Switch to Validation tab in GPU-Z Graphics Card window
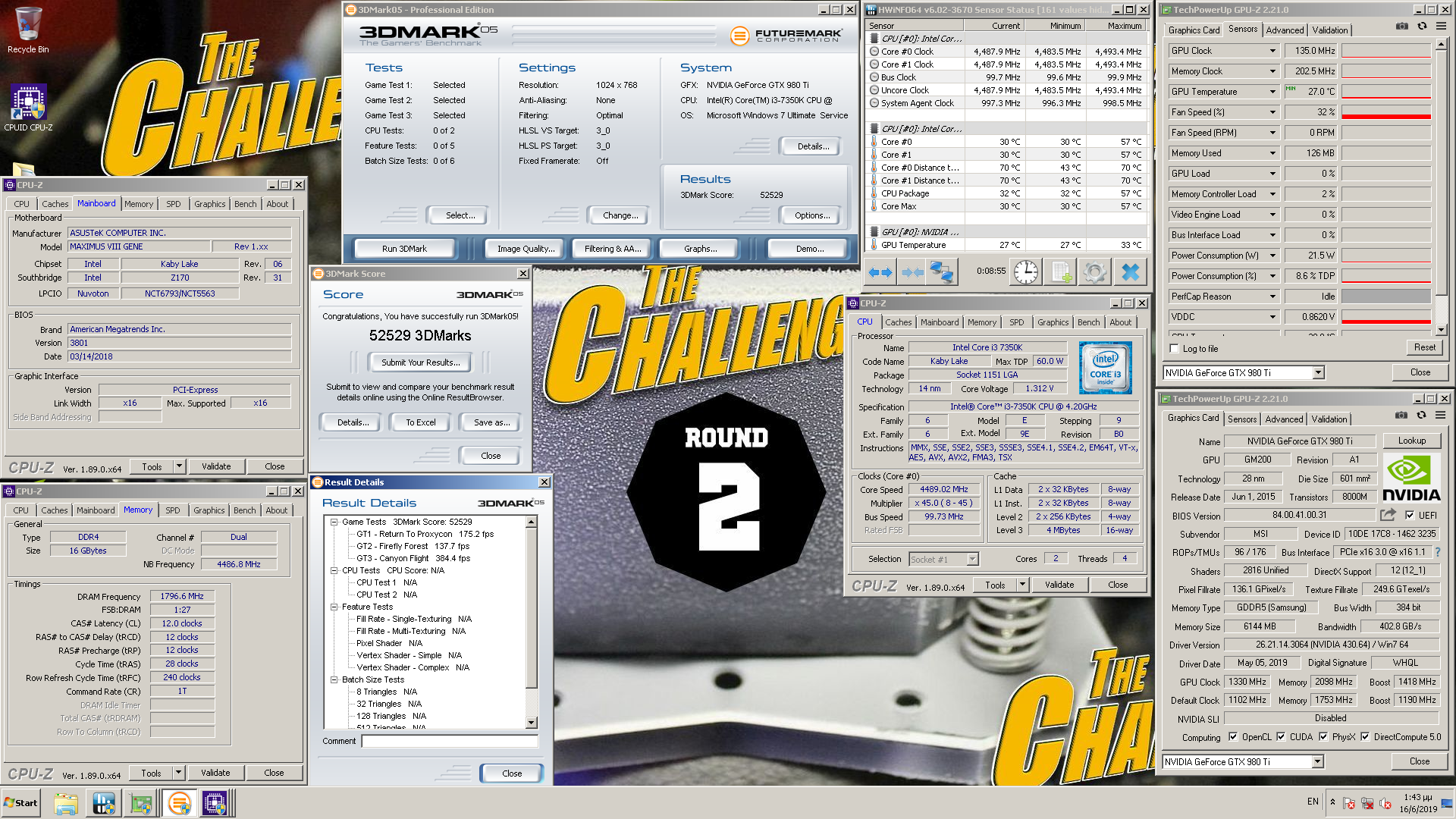Screen dimensions: 1456x819 click(1329, 419)
